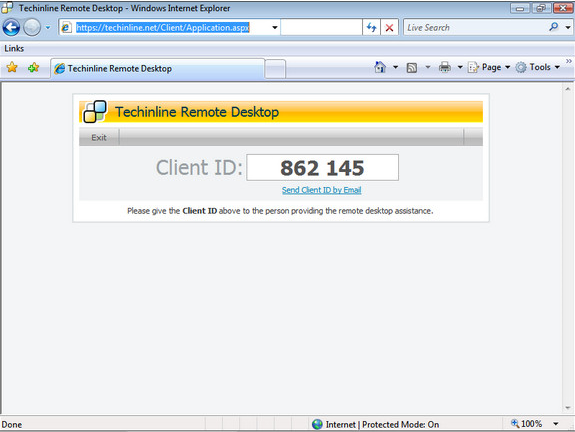Click the Links toolbar label
Screen dimensions: 575x432
[x=14, y=48]
